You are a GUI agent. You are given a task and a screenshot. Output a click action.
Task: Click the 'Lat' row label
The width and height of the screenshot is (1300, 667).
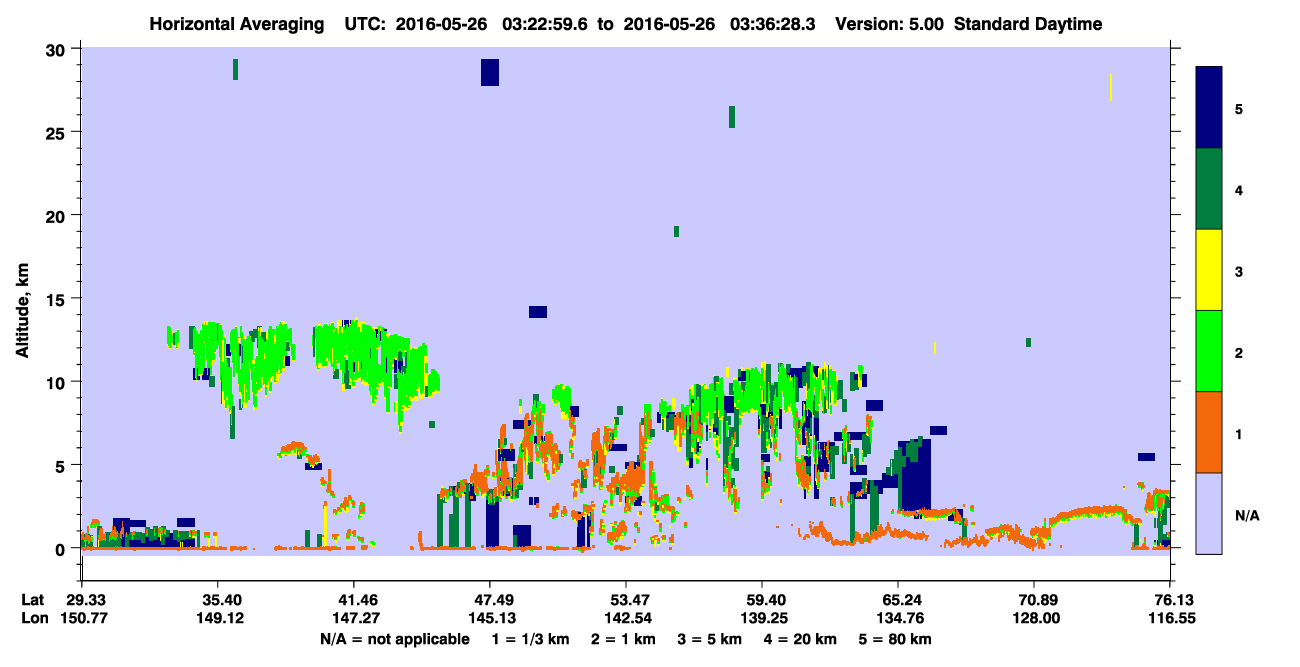(33, 600)
